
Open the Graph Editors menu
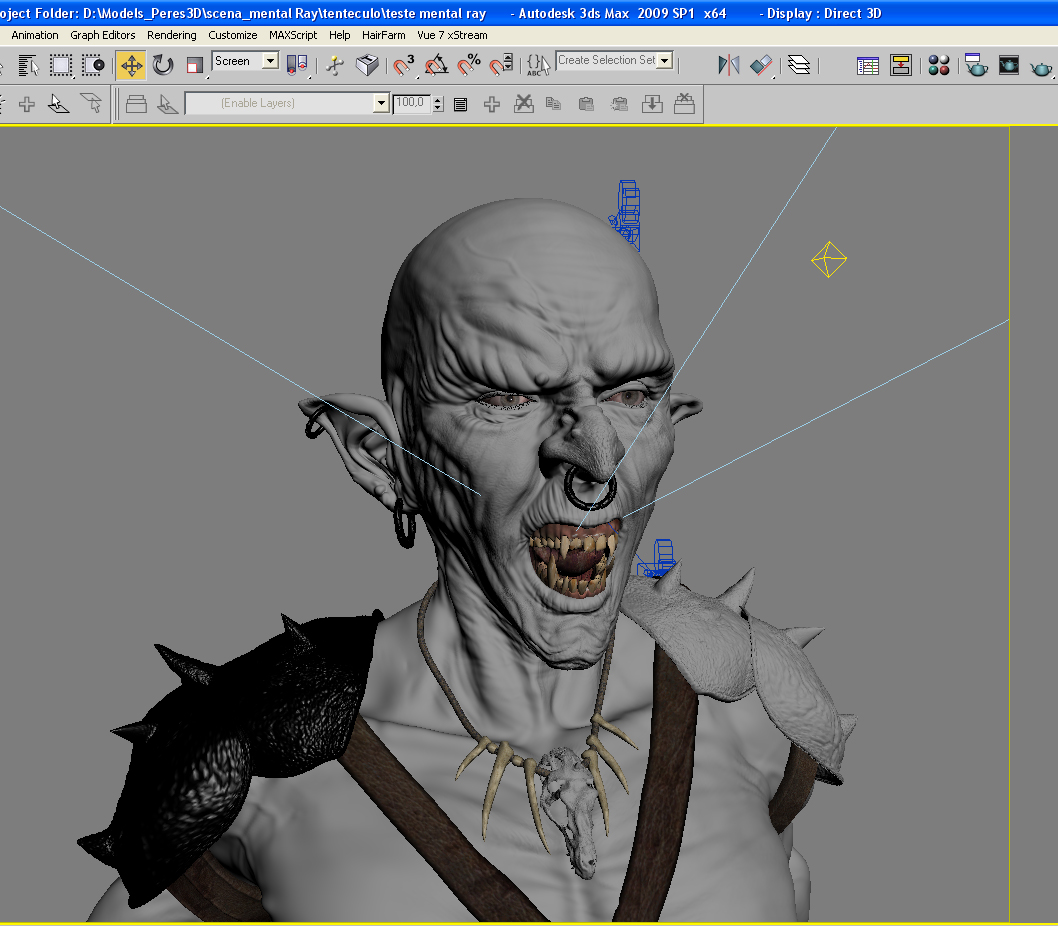103,35
